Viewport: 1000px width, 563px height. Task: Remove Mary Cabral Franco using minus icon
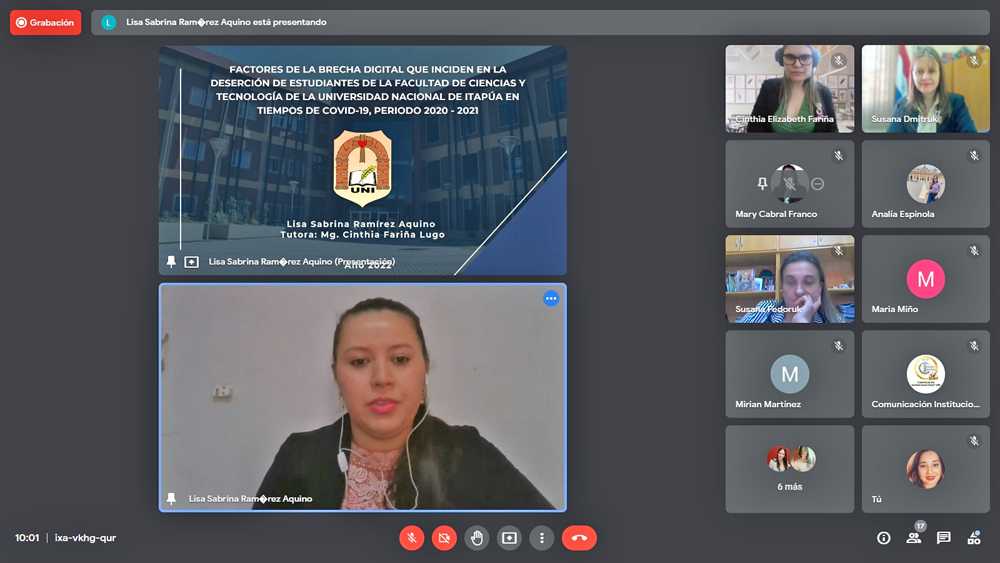818,184
